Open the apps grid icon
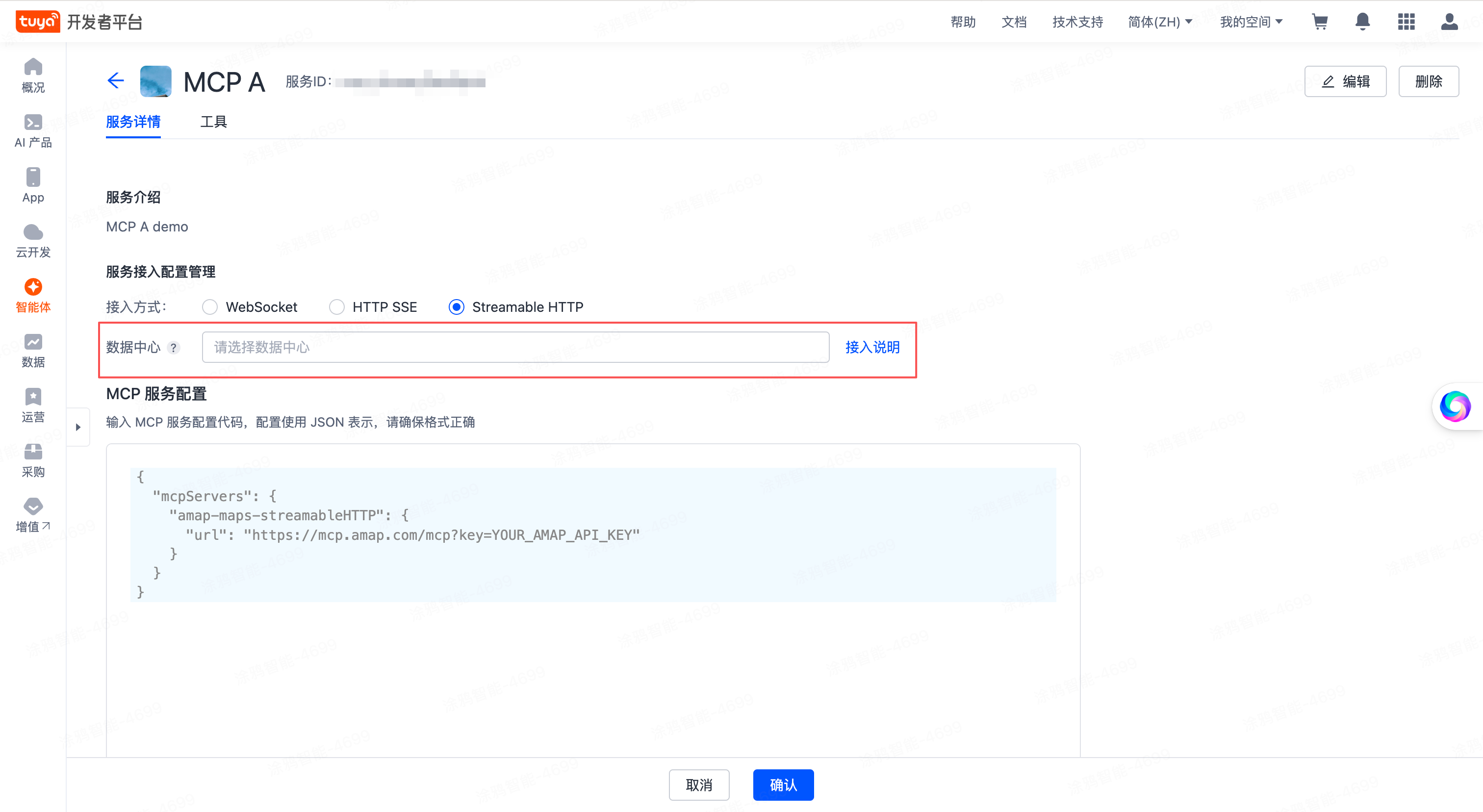The image size is (1483, 812). pos(1406,22)
